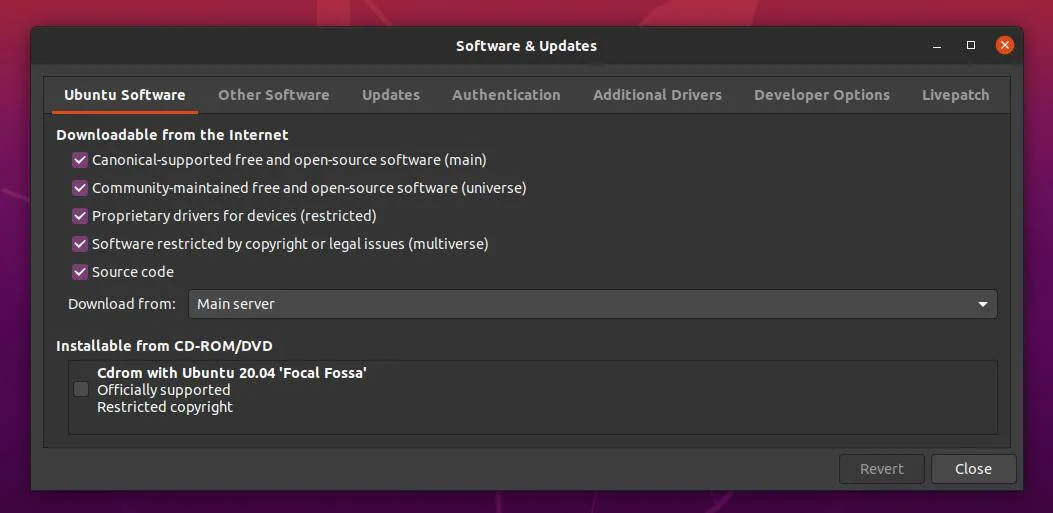The width and height of the screenshot is (1053, 513).
Task: Open the Updates tab
Action: [x=390, y=95]
